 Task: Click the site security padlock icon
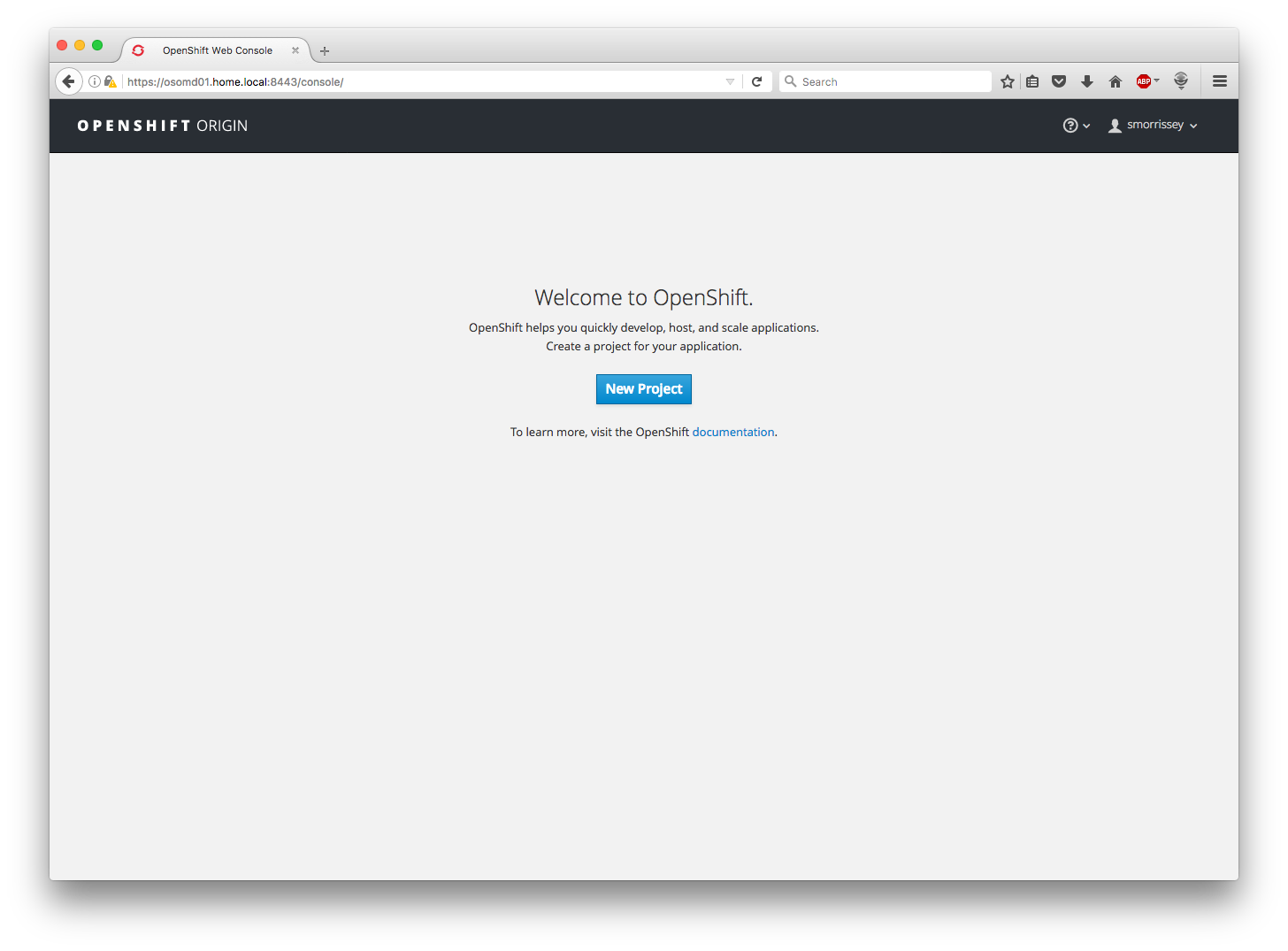click(111, 81)
